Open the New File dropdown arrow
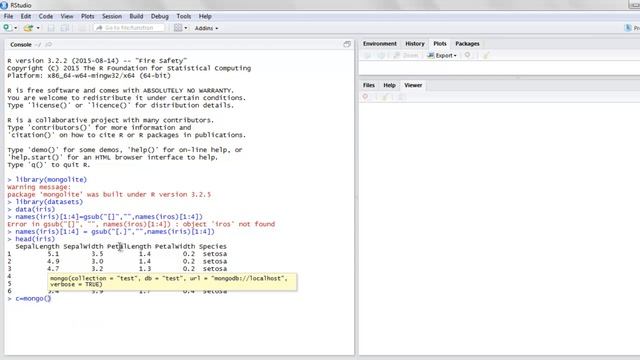The width and height of the screenshot is (640, 360). click(x=16, y=28)
